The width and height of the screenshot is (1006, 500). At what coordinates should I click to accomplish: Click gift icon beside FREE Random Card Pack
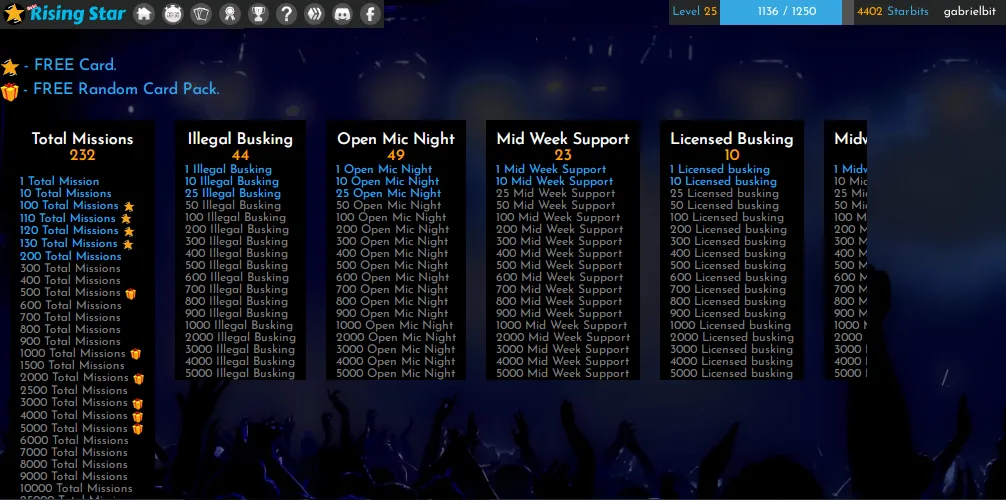coord(10,91)
